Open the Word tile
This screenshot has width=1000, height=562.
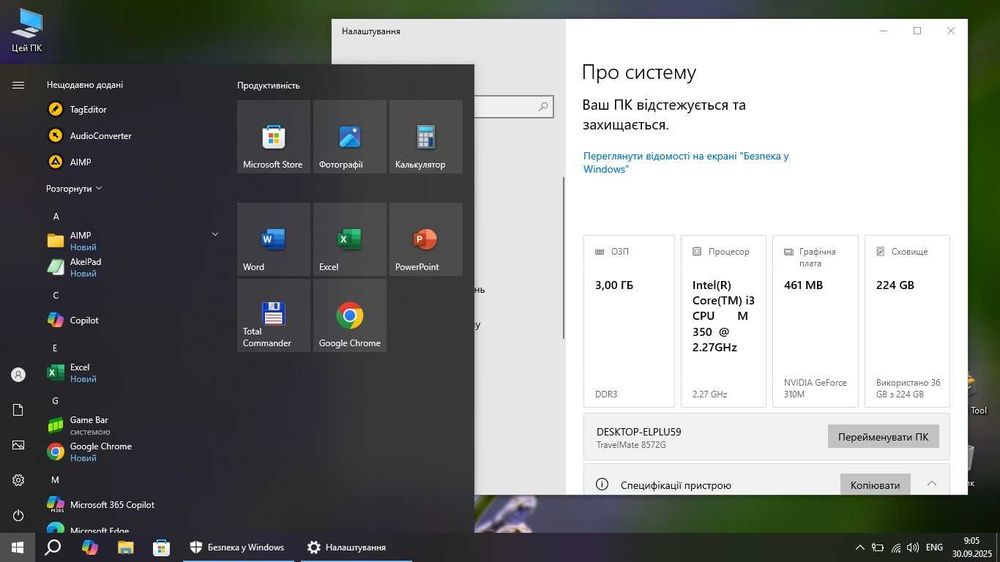tap(274, 239)
